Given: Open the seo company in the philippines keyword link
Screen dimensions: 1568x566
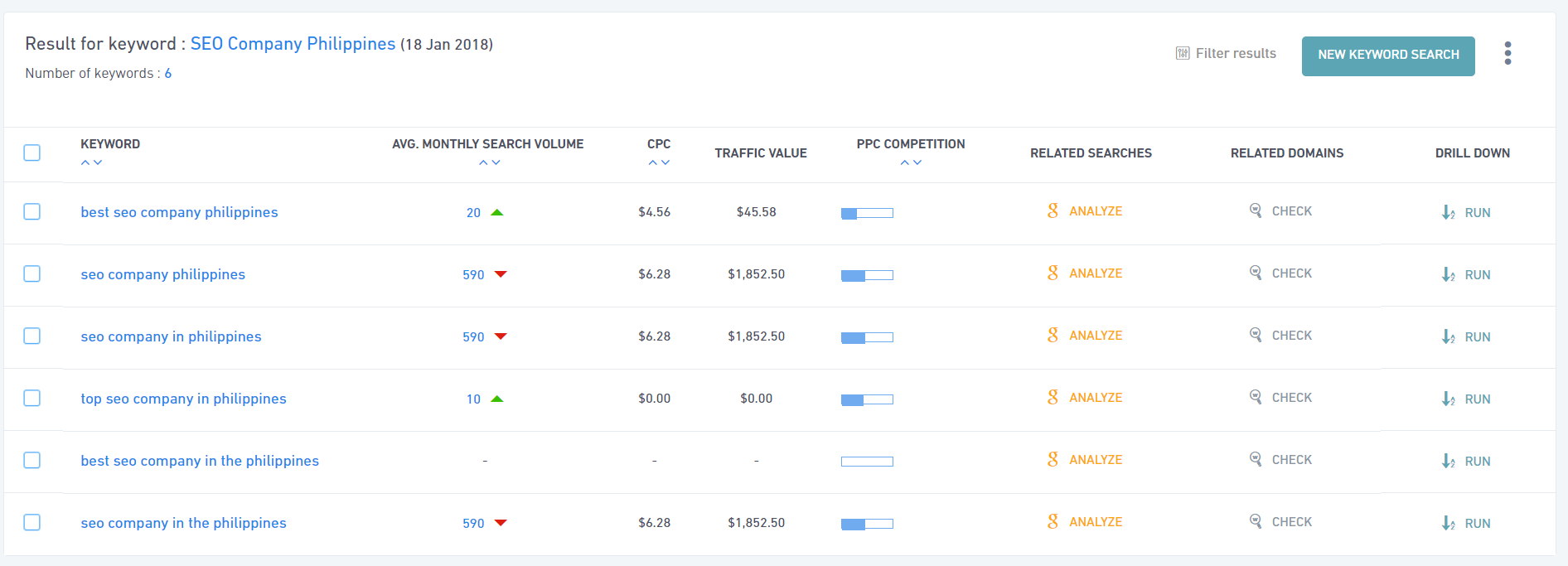Looking at the screenshot, I should pos(183,523).
